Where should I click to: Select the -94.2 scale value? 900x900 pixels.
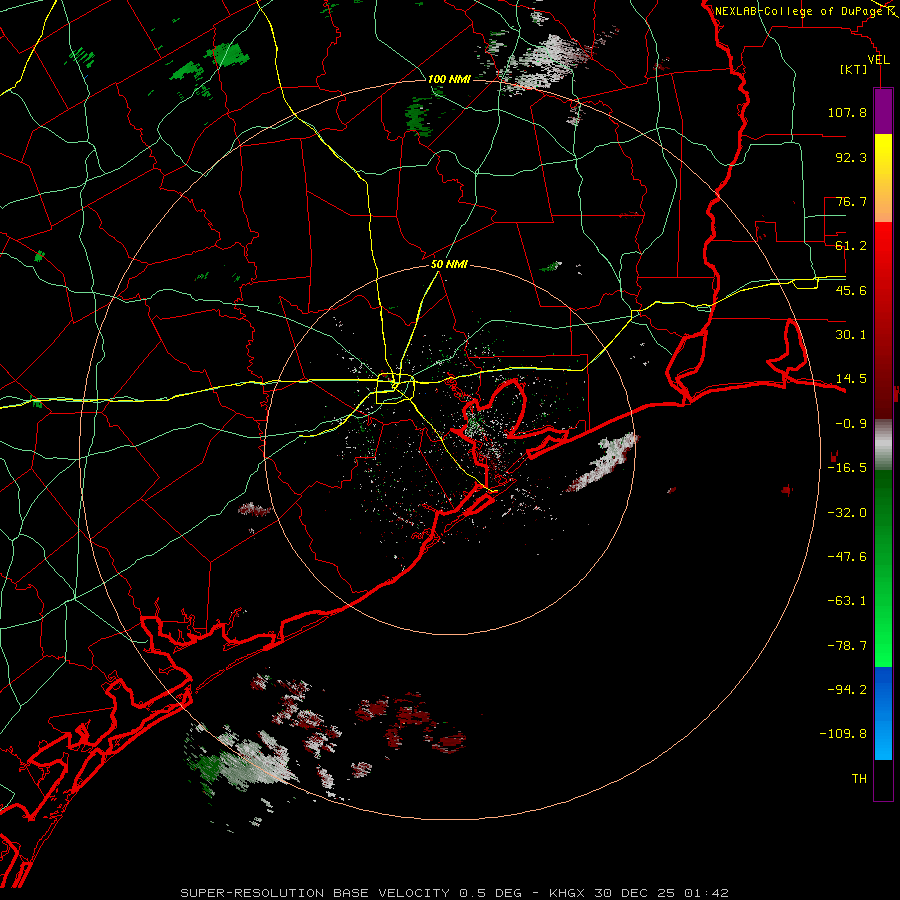click(847, 690)
